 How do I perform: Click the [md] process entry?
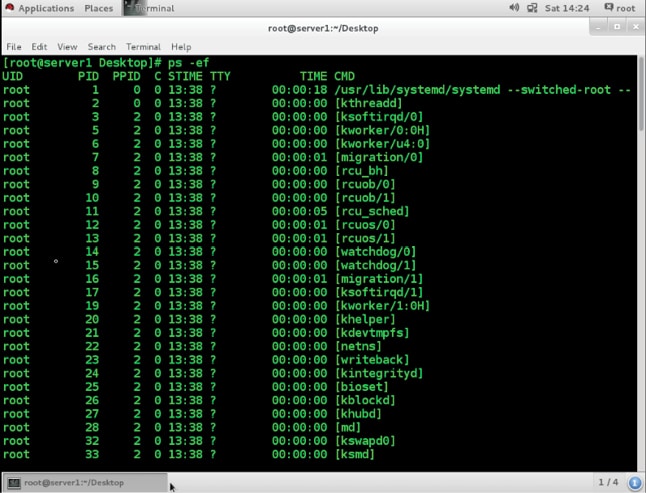pos(348,428)
